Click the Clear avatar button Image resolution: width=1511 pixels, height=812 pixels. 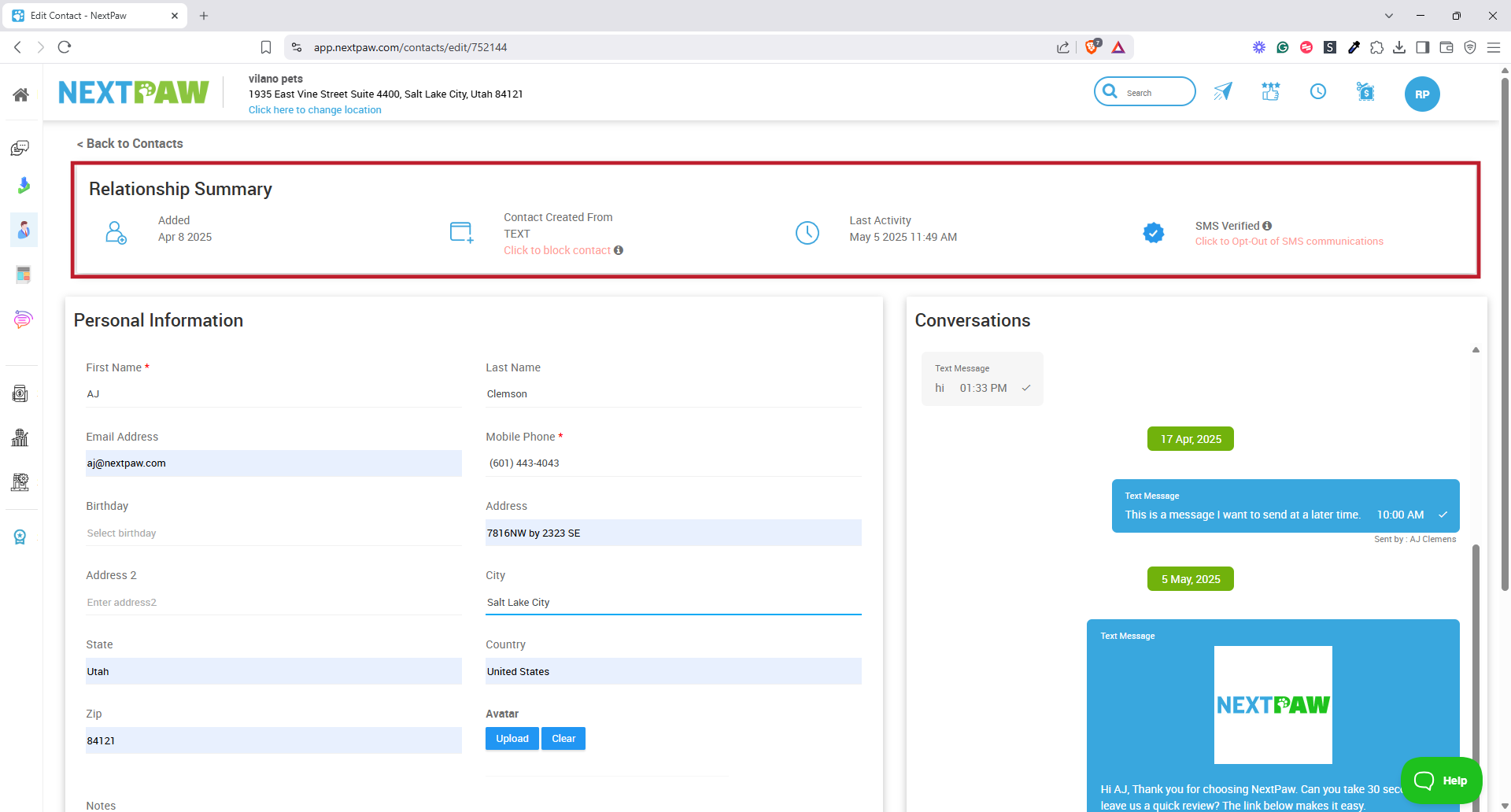click(563, 738)
